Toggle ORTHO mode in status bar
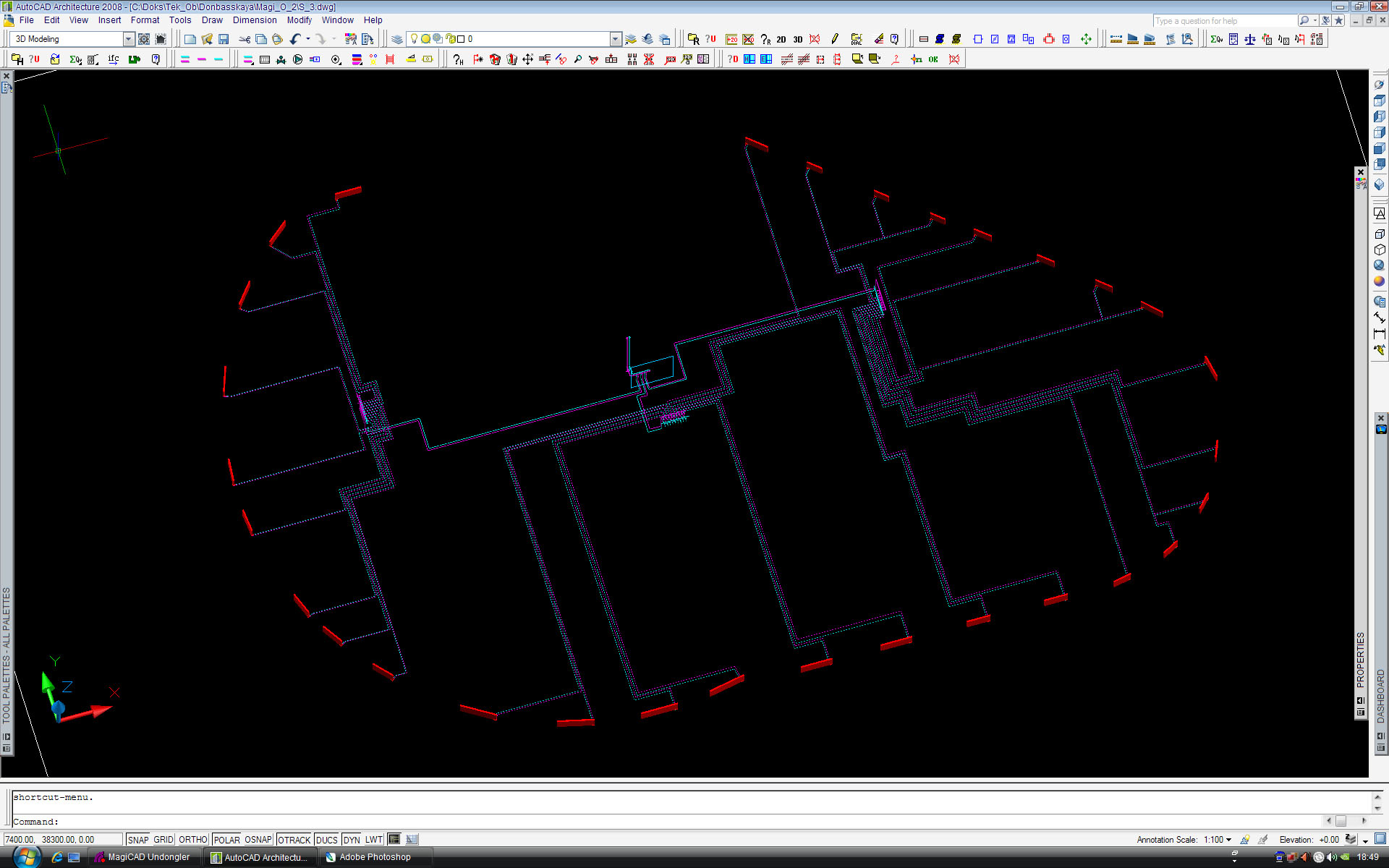 tap(192, 840)
